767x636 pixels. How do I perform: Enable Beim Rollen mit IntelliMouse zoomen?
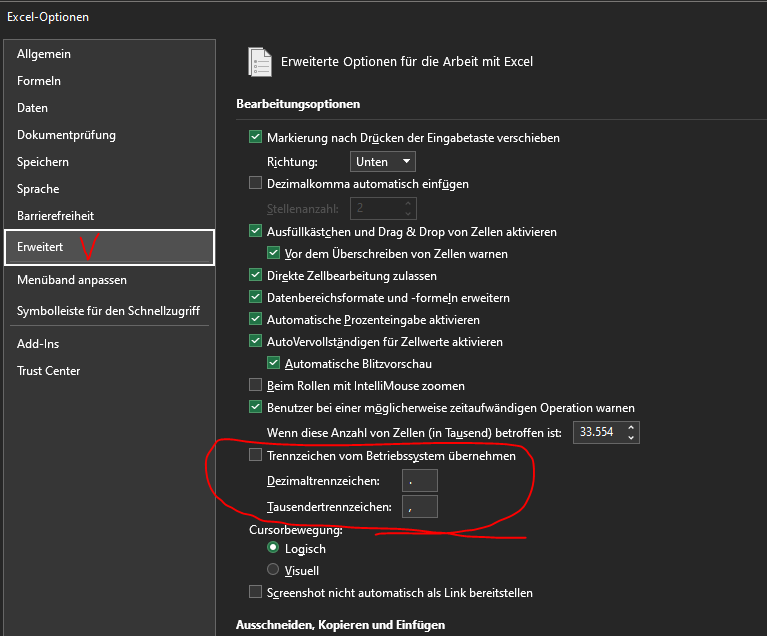pyautogui.click(x=255, y=386)
